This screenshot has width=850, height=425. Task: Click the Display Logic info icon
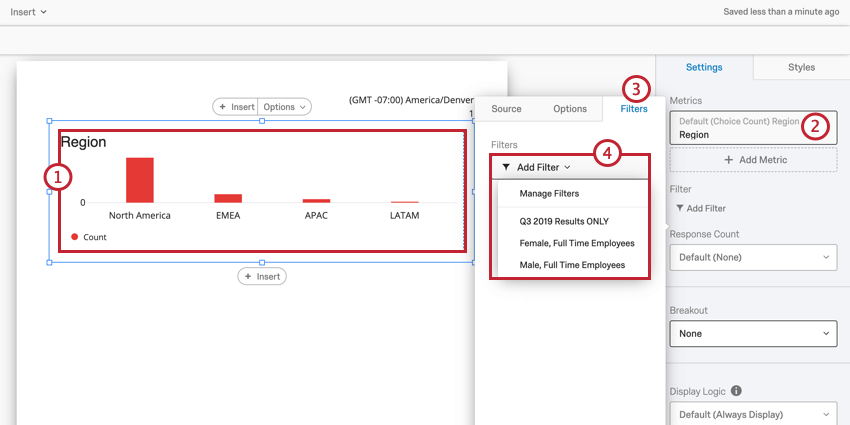pyautogui.click(x=736, y=391)
